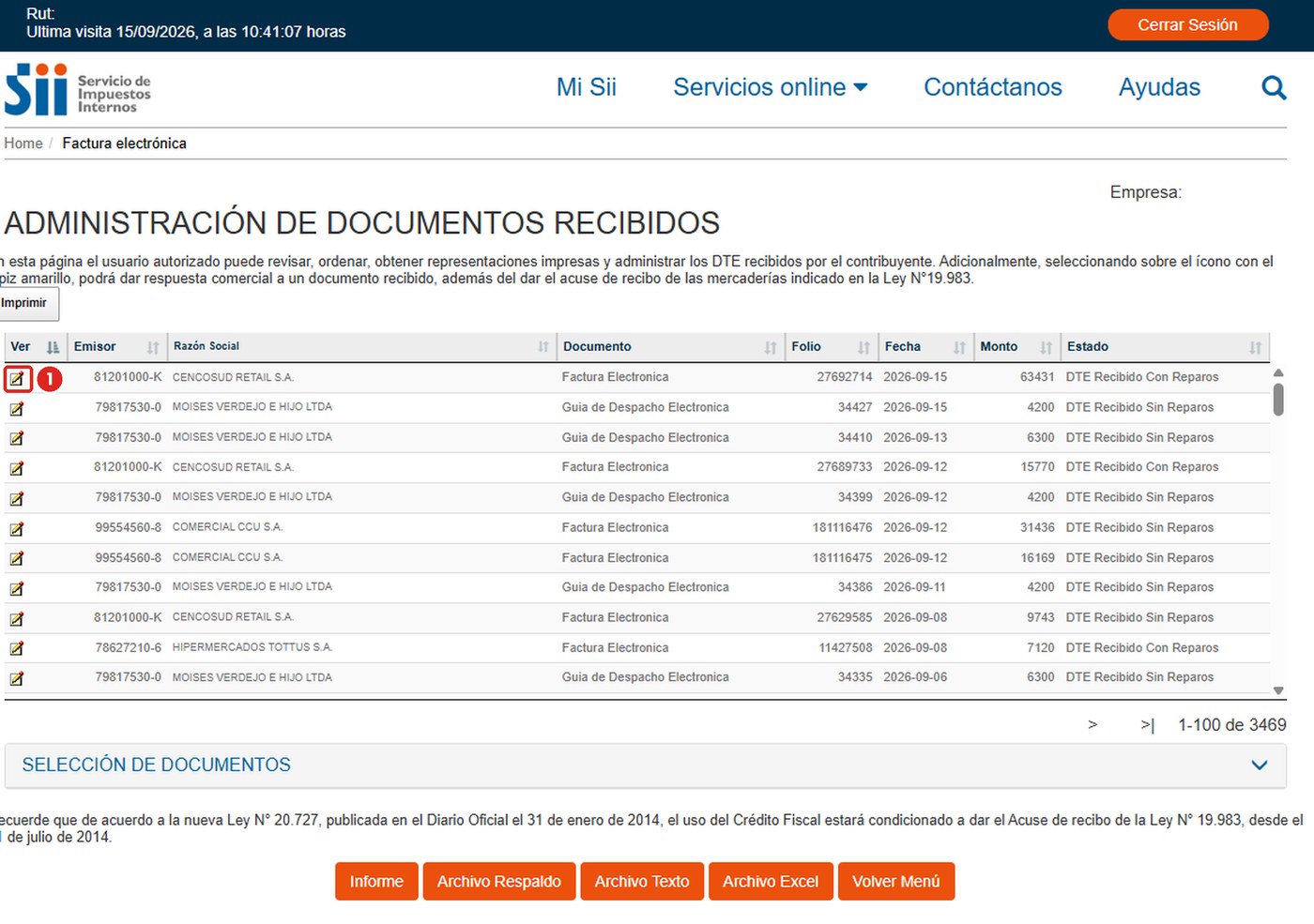Open the search magnifier icon
The width and height of the screenshot is (1314, 924).
pos(1274,87)
